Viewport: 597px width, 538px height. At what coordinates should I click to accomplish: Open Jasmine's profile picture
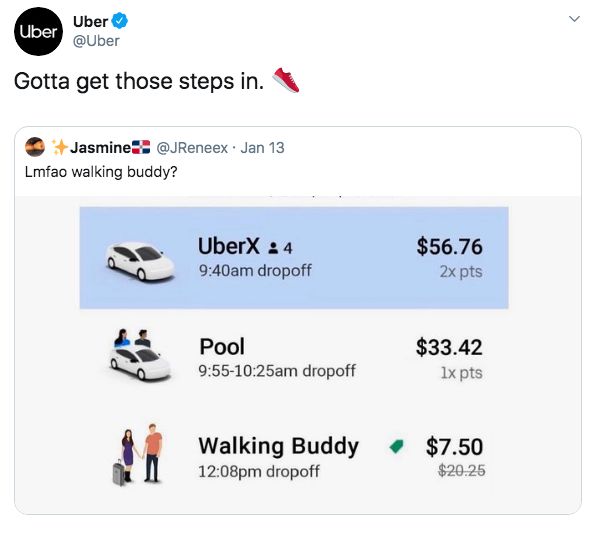[x=35, y=147]
